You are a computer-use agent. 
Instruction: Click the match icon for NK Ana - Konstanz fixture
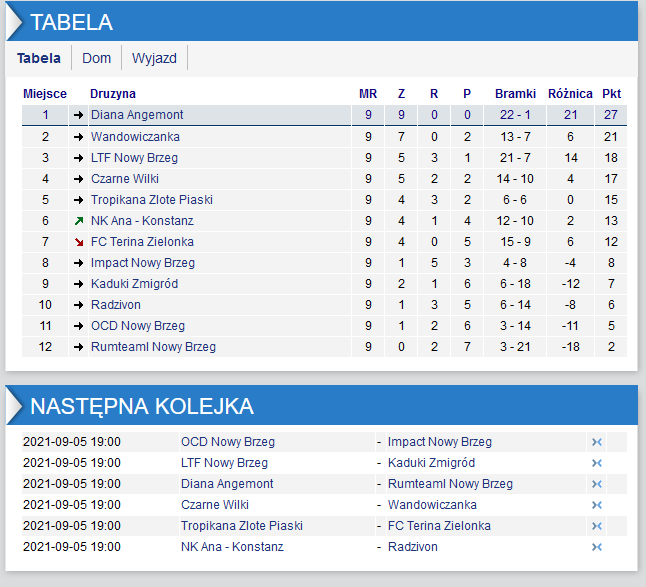click(597, 547)
